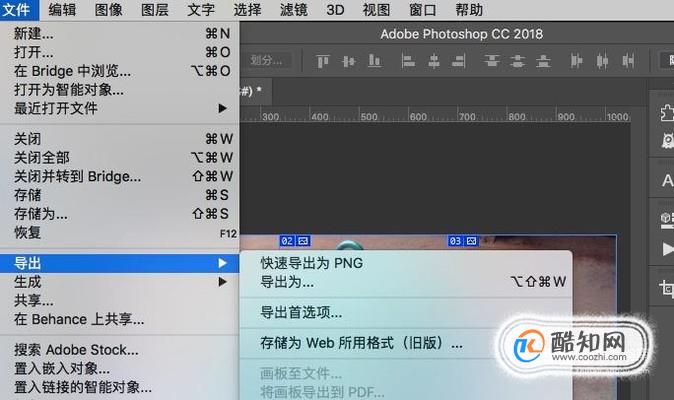Screen dimensions: 674x400
Task: Click align horizontal centers icon
Action: 434,61
